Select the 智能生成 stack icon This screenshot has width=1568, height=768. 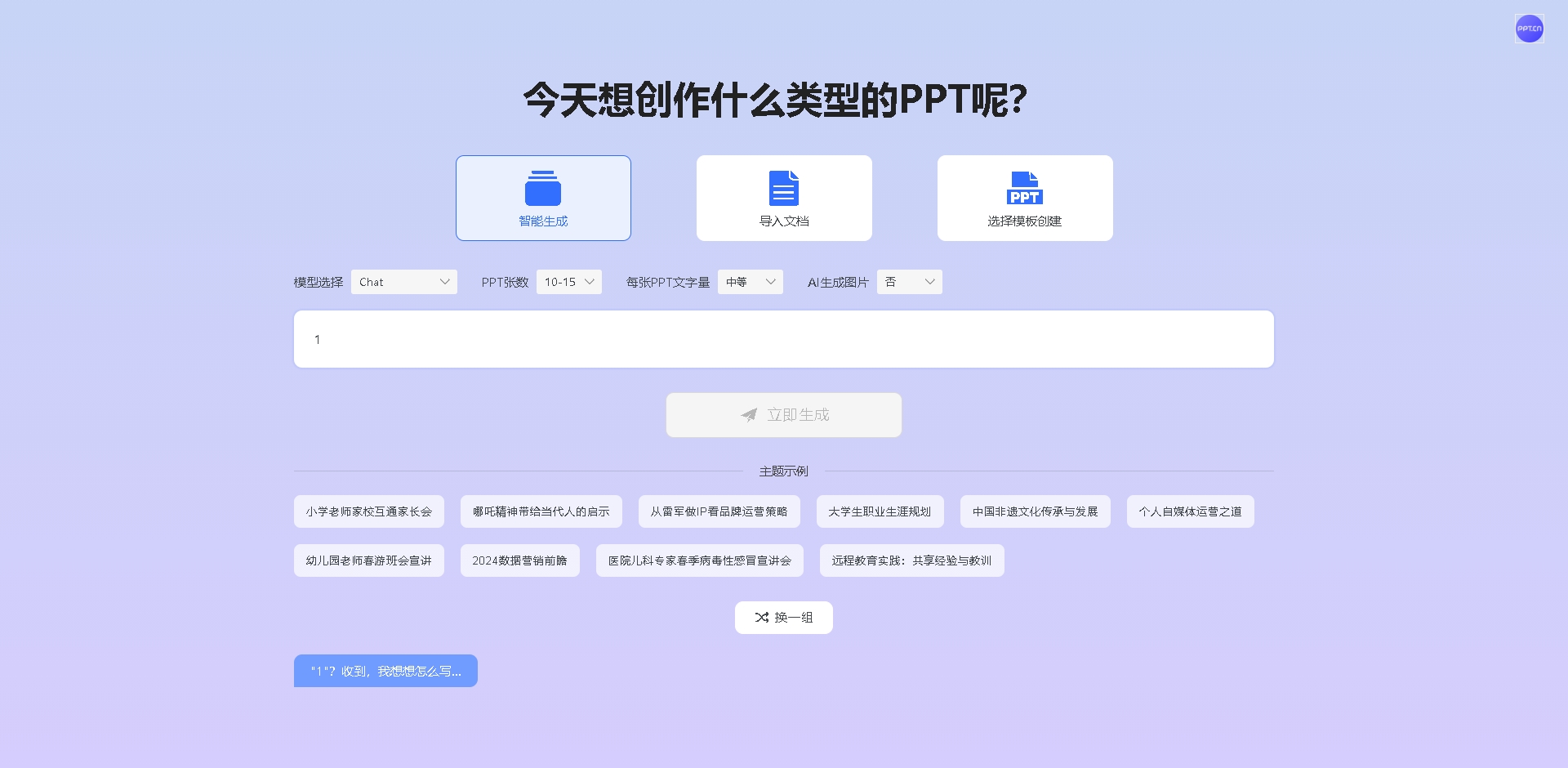point(543,189)
